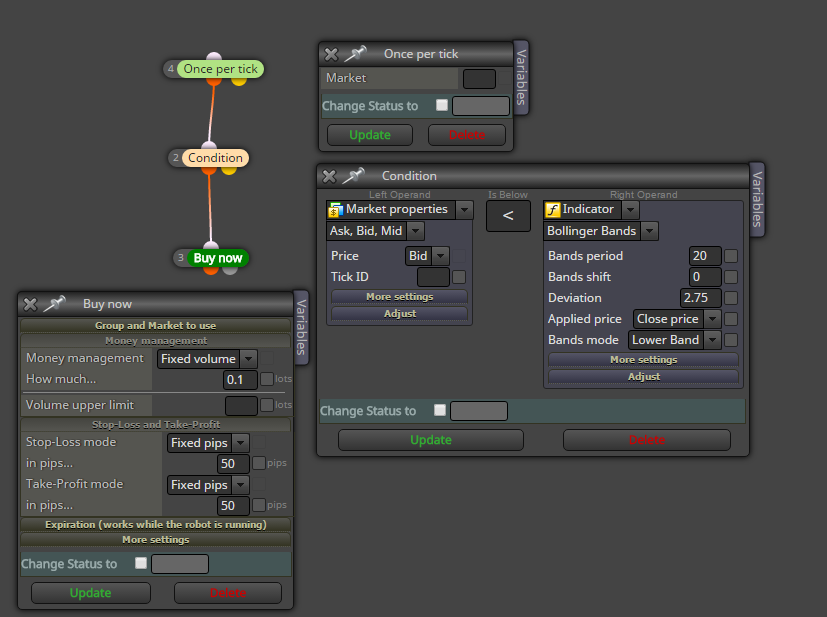Toggle the Deviation variable checkbox
827x617 pixels.
(731, 298)
